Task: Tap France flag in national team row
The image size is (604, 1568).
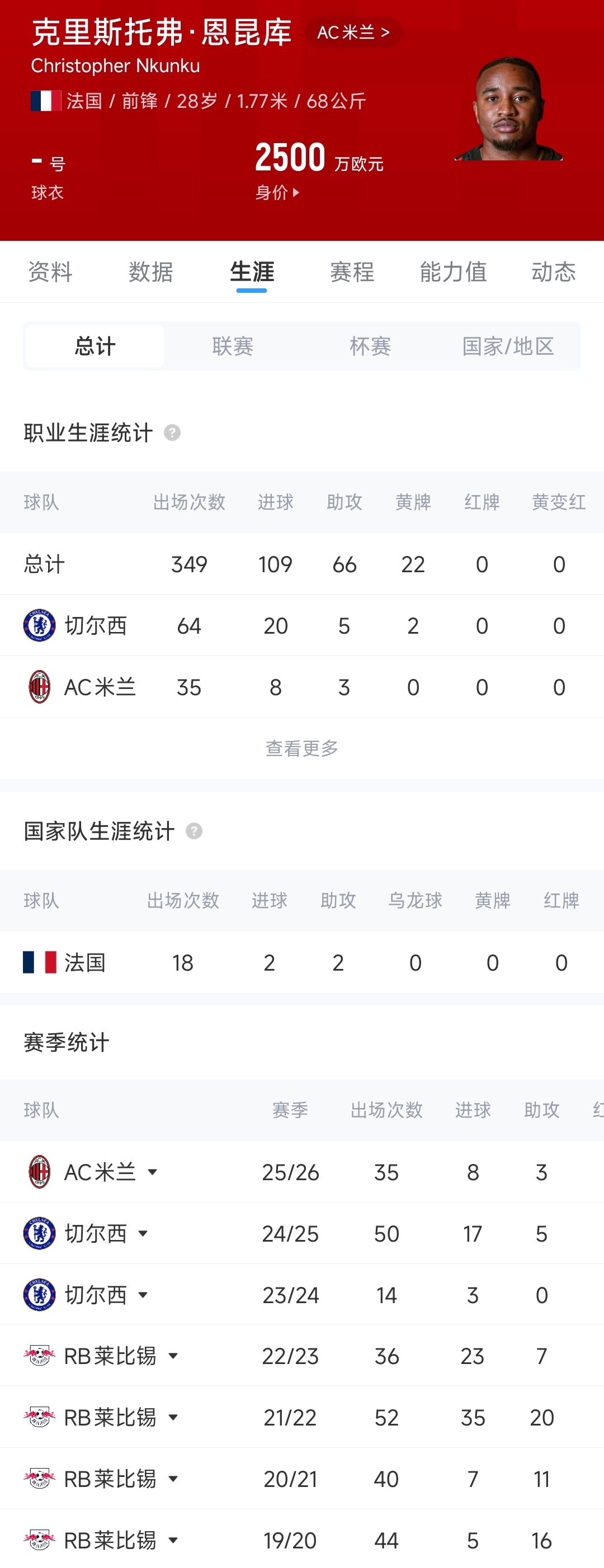Action: pos(40,962)
